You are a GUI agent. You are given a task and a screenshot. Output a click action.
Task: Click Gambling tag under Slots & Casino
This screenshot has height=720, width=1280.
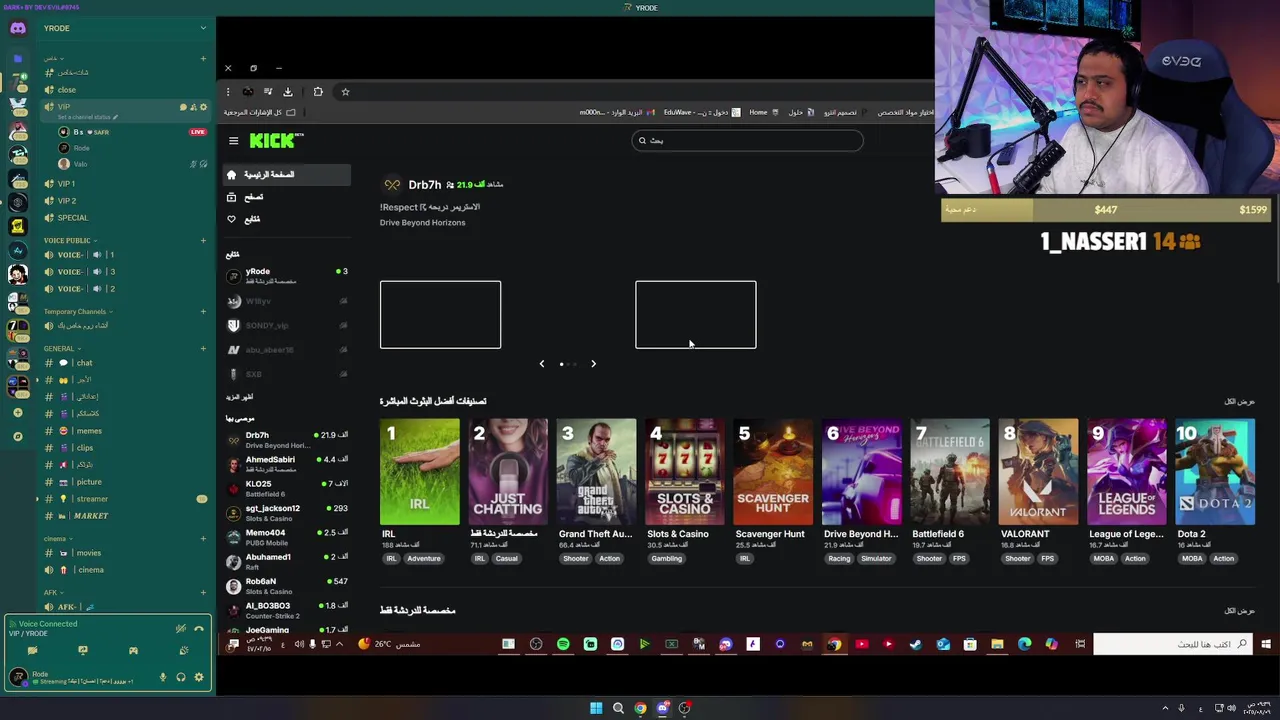pos(666,559)
